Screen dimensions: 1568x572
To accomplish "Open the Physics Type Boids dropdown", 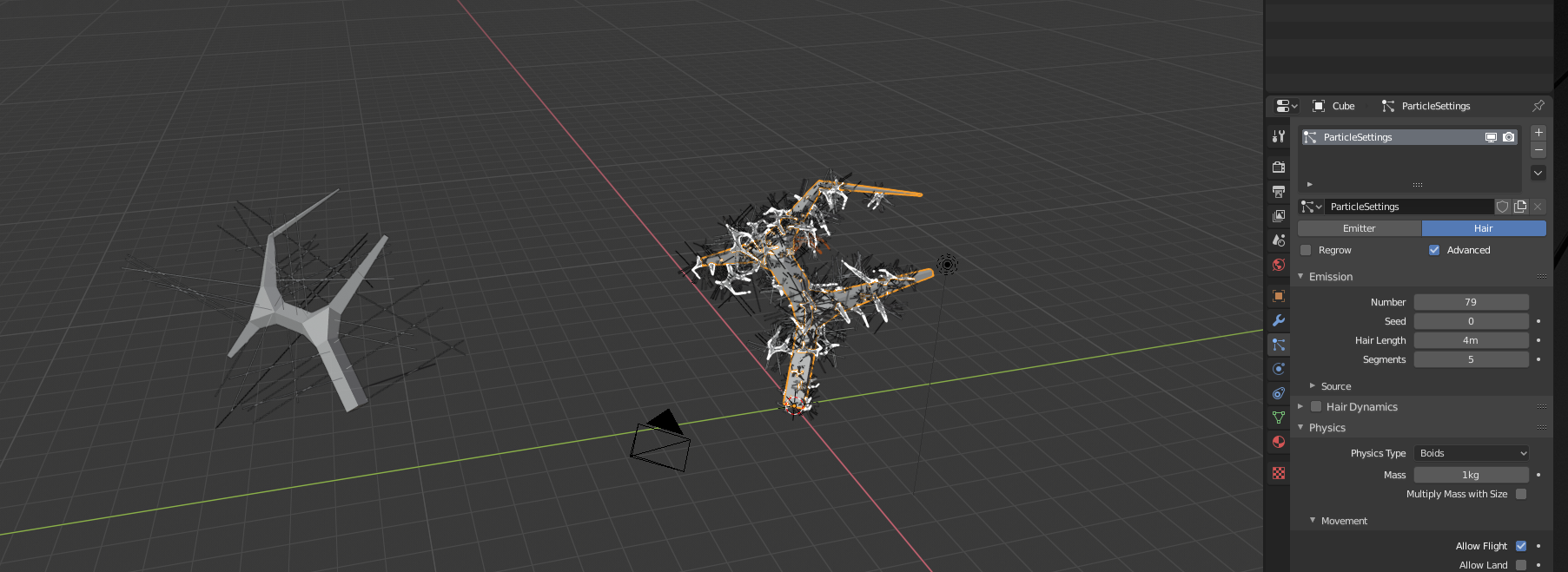I will (1472, 453).
